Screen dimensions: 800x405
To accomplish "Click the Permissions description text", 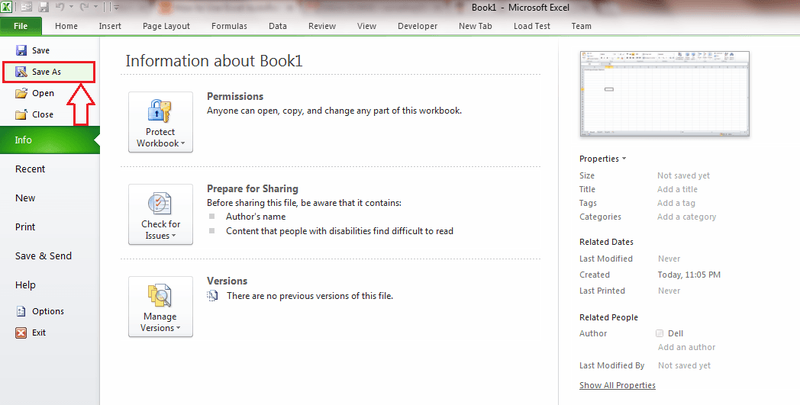I will click(334, 111).
